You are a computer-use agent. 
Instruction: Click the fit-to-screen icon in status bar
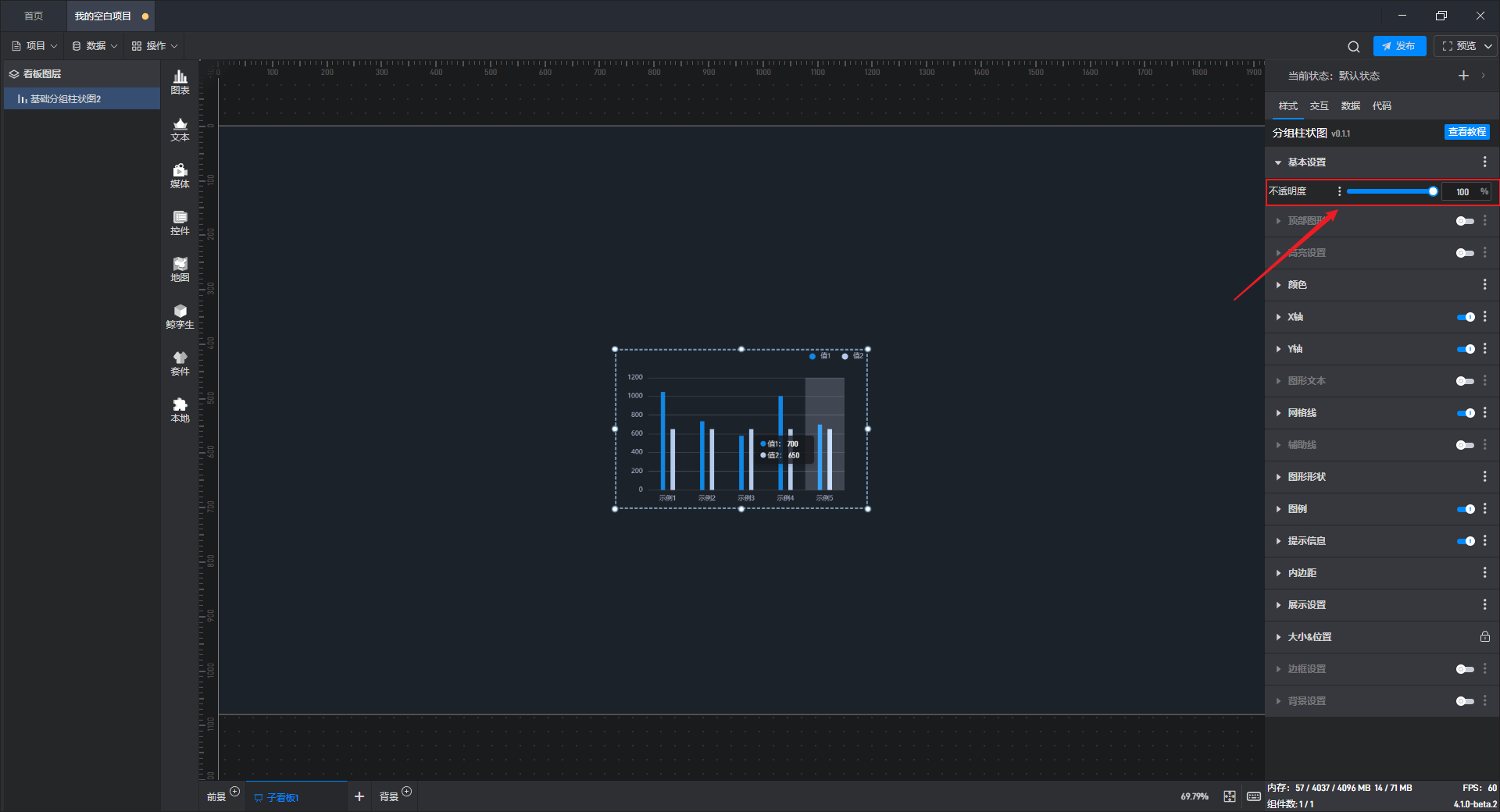(x=1230, y=796)
